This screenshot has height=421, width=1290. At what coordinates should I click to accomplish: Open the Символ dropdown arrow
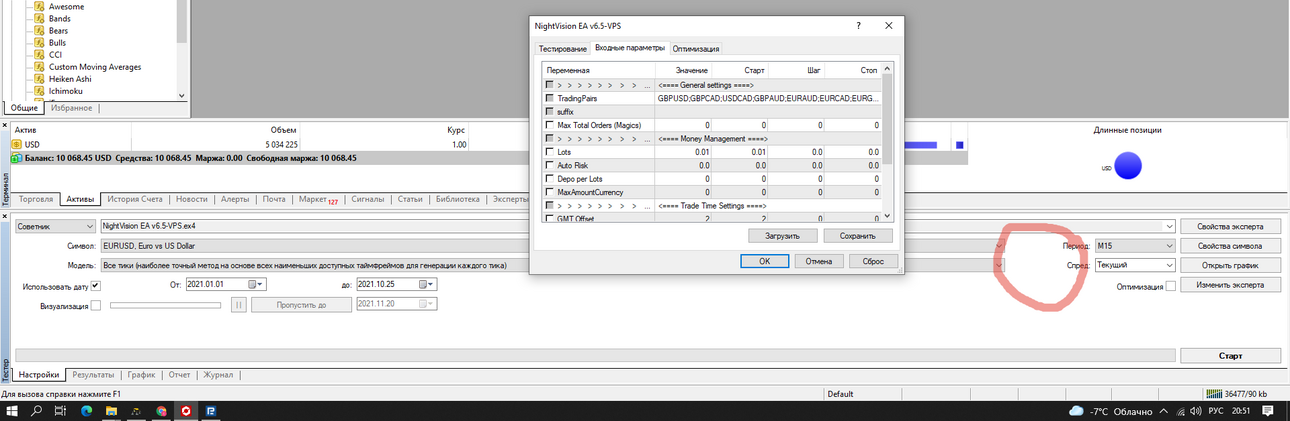pyautogui.click(x=999, y=245)
